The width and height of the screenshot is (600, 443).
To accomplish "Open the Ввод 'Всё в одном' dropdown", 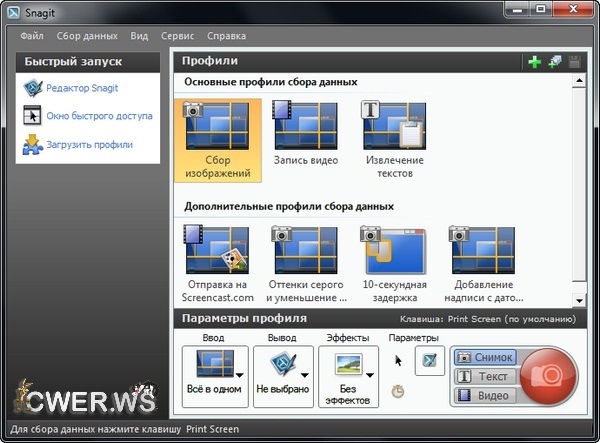I will [x=215, y=375].
